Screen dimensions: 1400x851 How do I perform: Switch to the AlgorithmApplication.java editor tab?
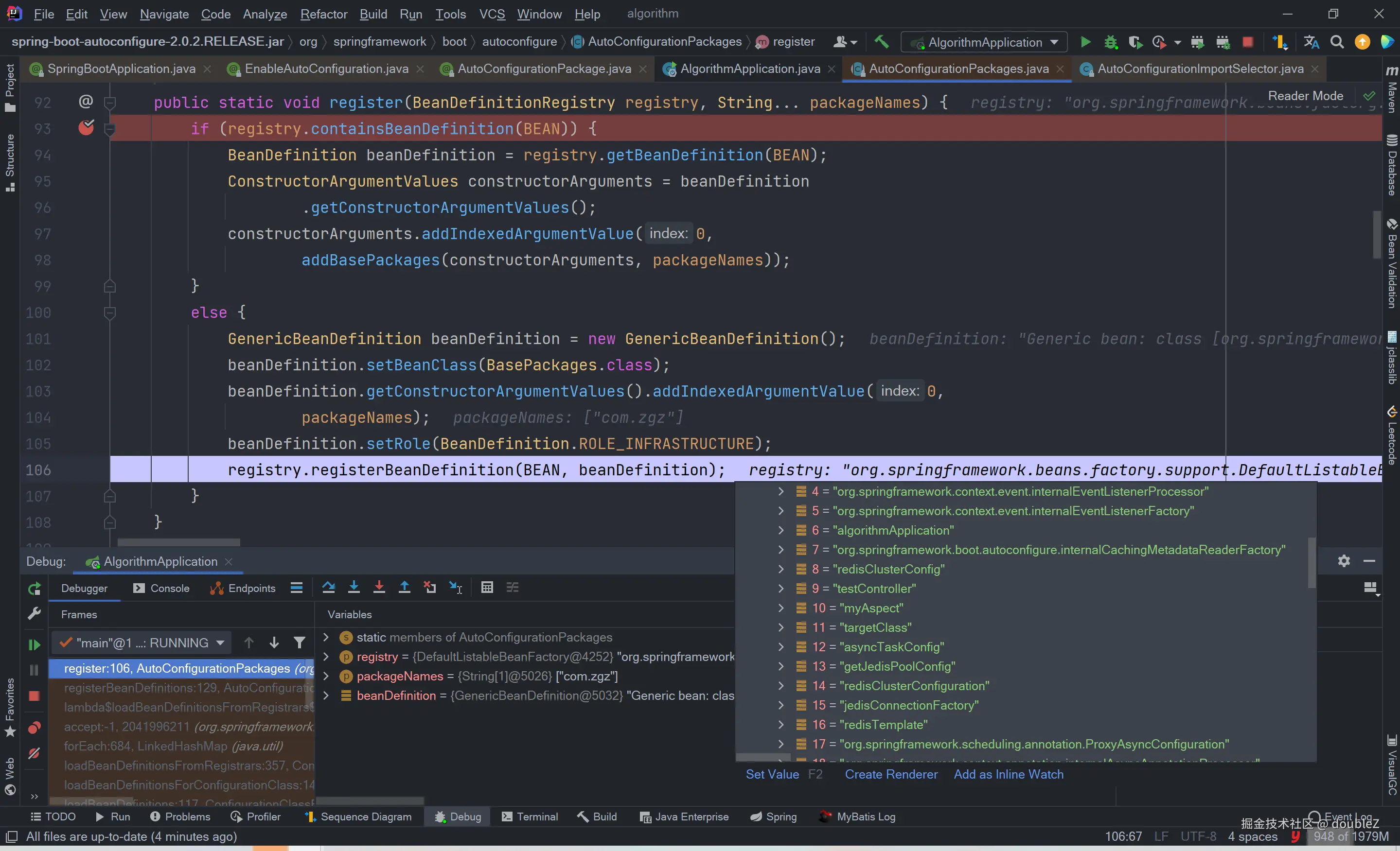coord(749,69)
